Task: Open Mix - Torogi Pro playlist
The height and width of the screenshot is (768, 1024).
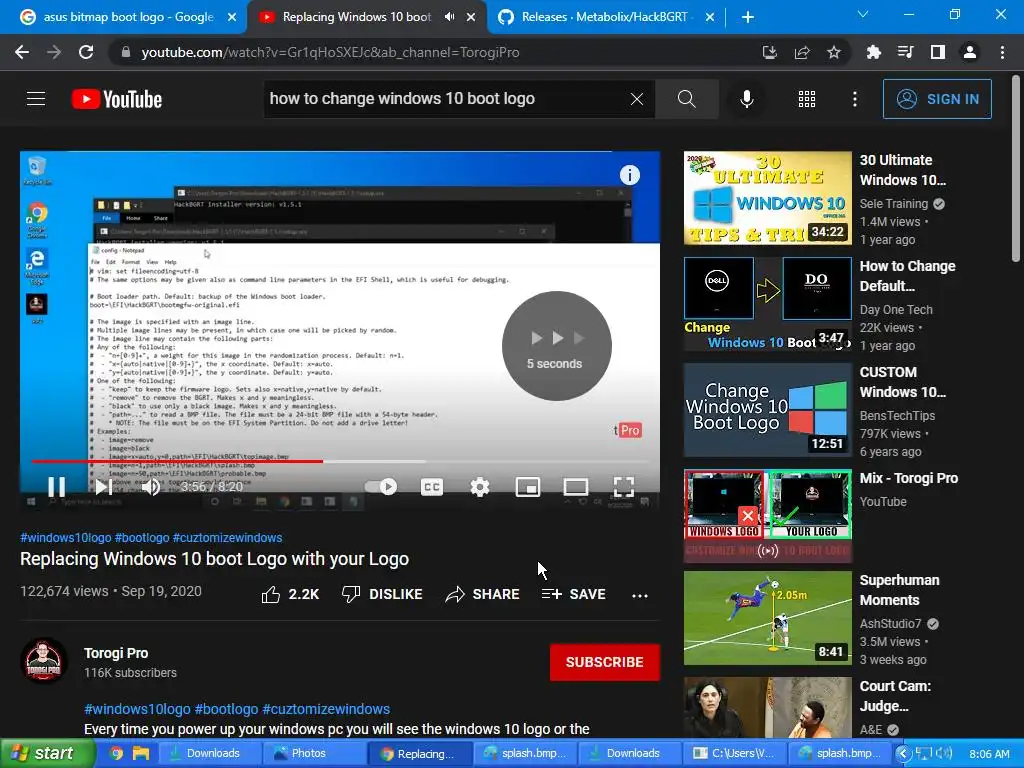Action: pyautogui.click(x=908, y=478)
